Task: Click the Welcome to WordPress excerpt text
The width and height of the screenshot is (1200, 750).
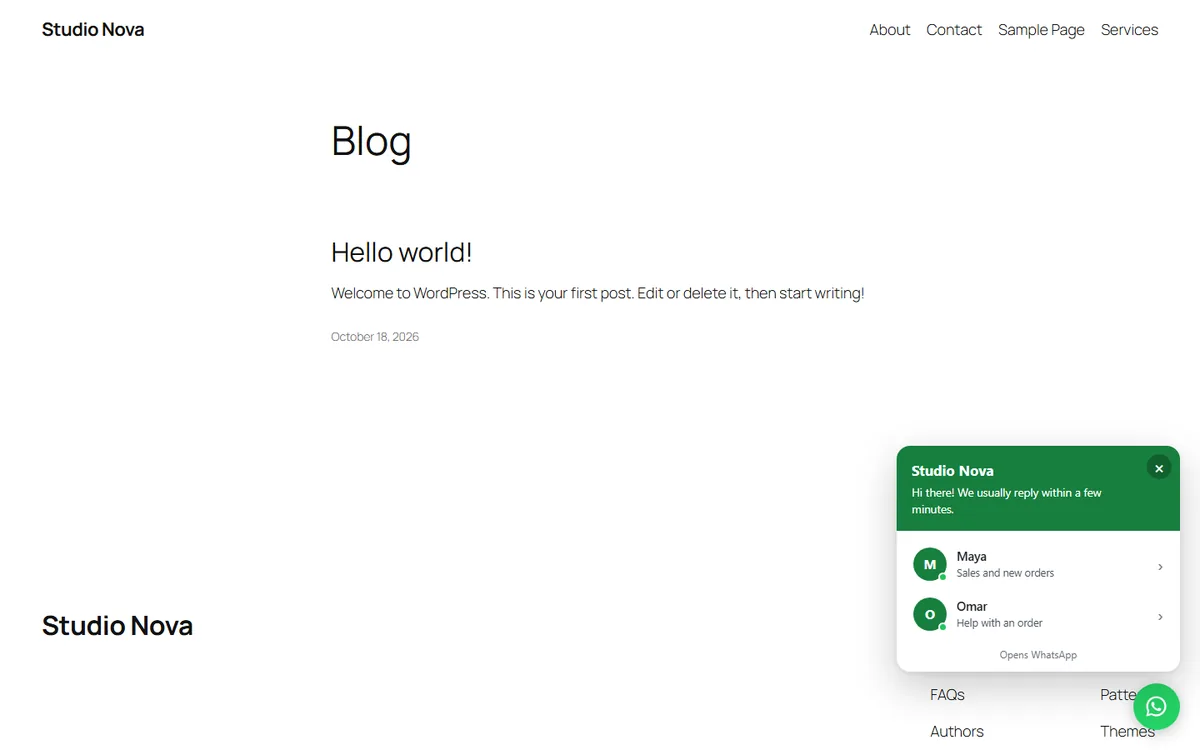Action: (x=597, y=293)
